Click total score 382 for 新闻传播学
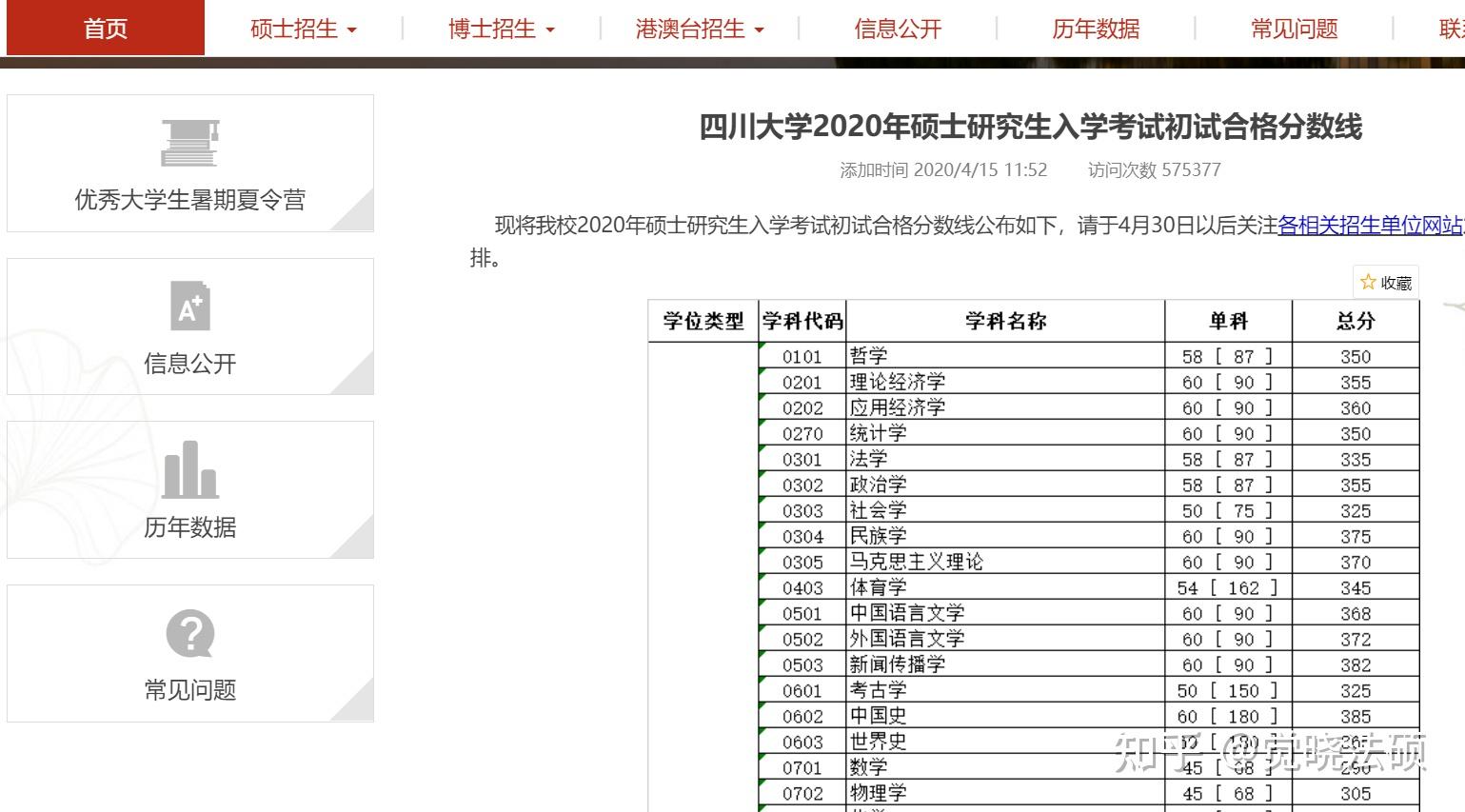 tap(1356, 664)
